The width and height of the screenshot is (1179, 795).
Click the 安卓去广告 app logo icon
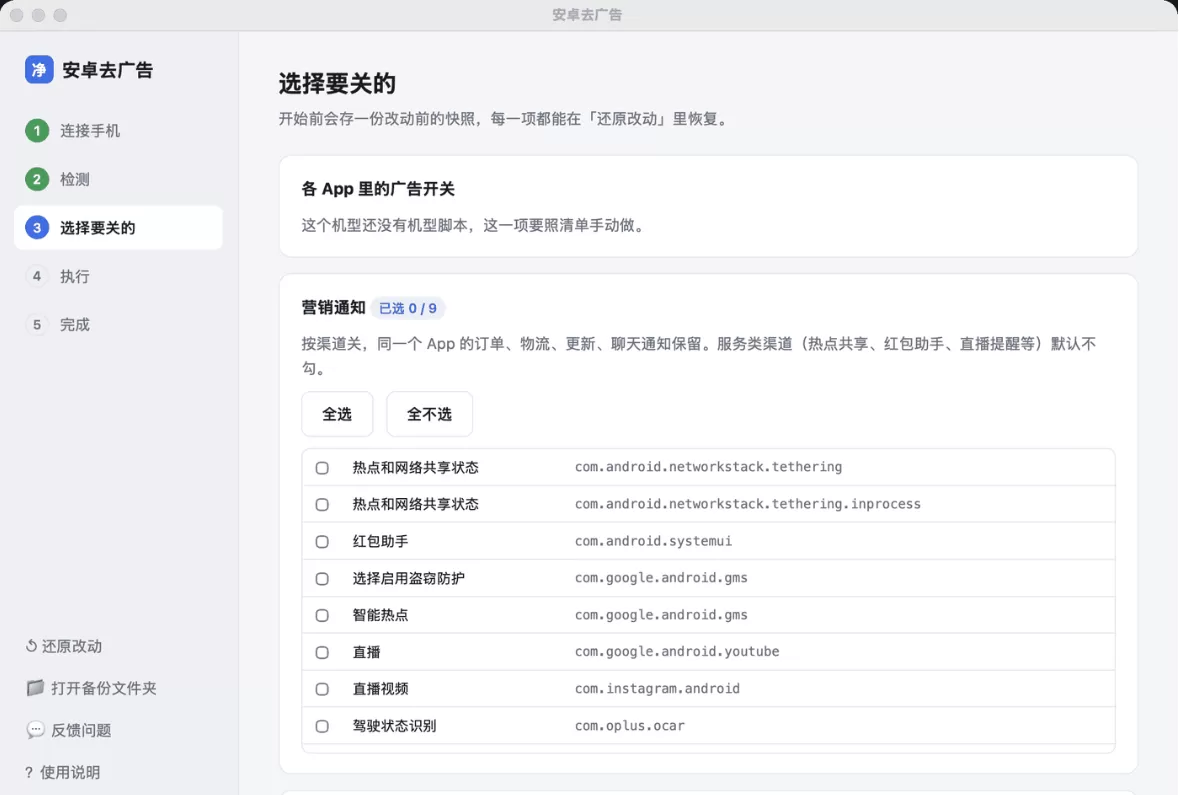(39, 70)
